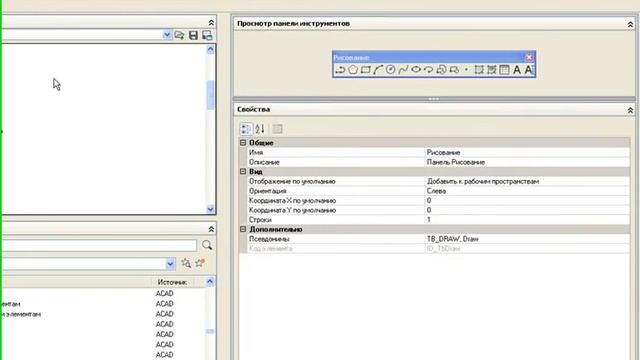Click the 'Отображение по умолчанию' label
The image size is (640, 360).
click(x=292, y=181)
